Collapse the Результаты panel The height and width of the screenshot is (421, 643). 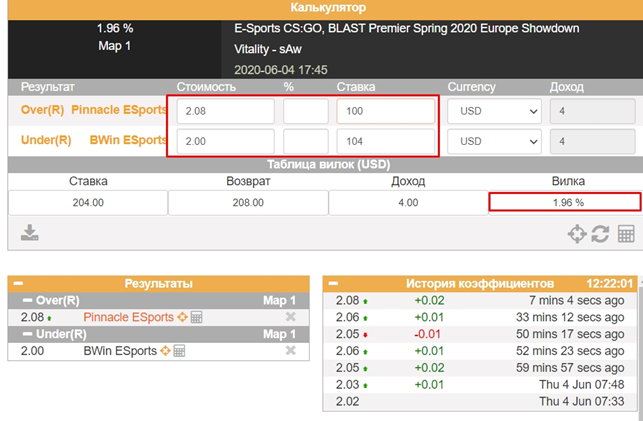click(x=17, y=284)
